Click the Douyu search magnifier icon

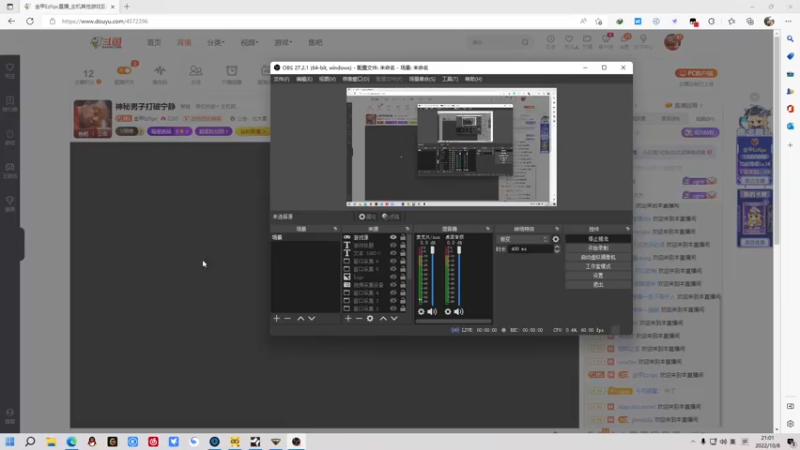525,42
